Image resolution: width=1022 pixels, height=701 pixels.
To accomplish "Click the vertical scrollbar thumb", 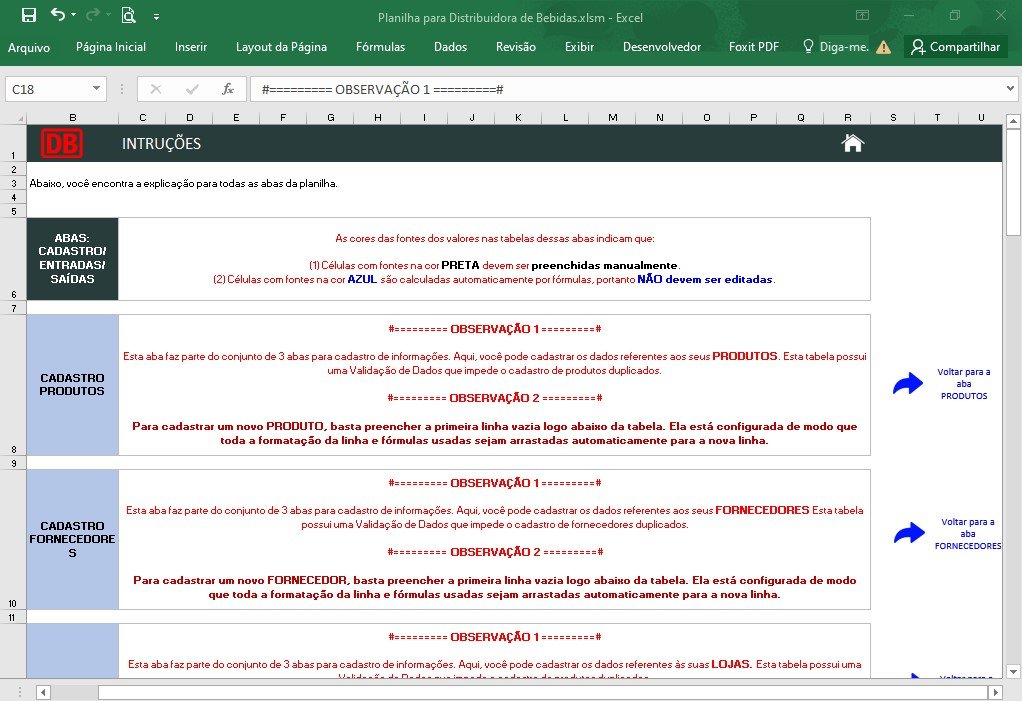I will tap(1013, 182).
